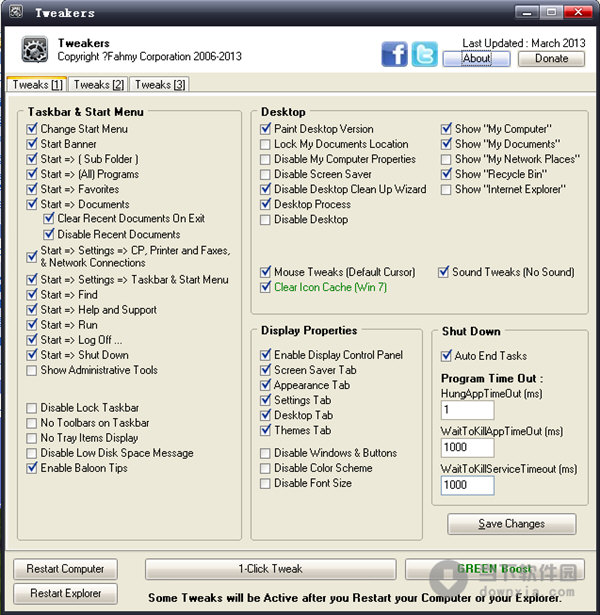Toggle Desktop Process checkbox
This screenshot has width=600, height=615.
[265, 204]
